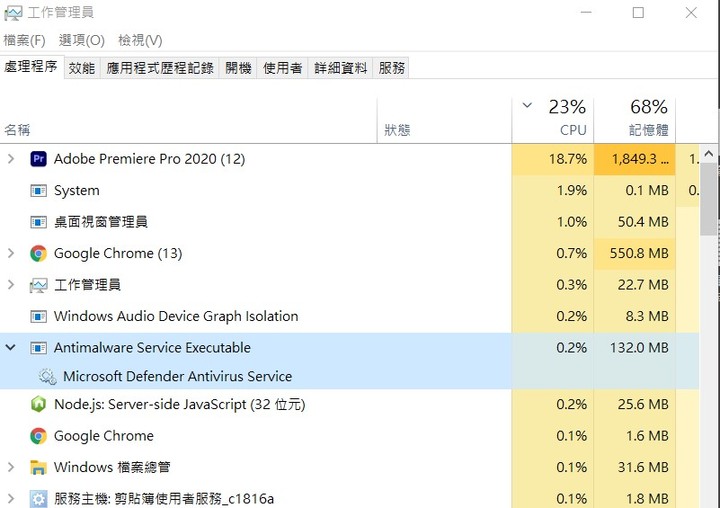
Task: Click the sort arrow on the CPU column
Action: 527,106
